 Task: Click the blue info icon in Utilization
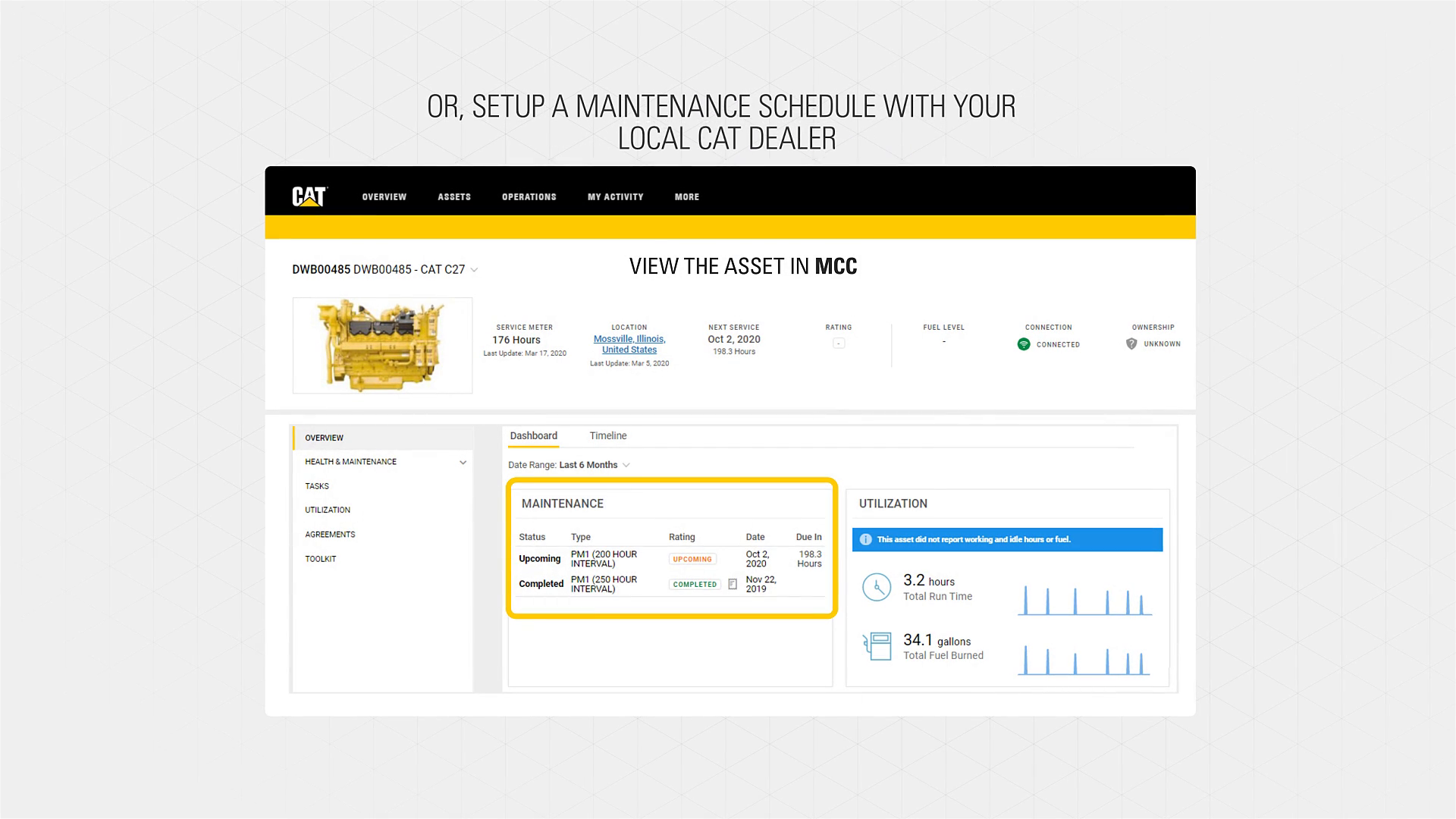point(865,539)
